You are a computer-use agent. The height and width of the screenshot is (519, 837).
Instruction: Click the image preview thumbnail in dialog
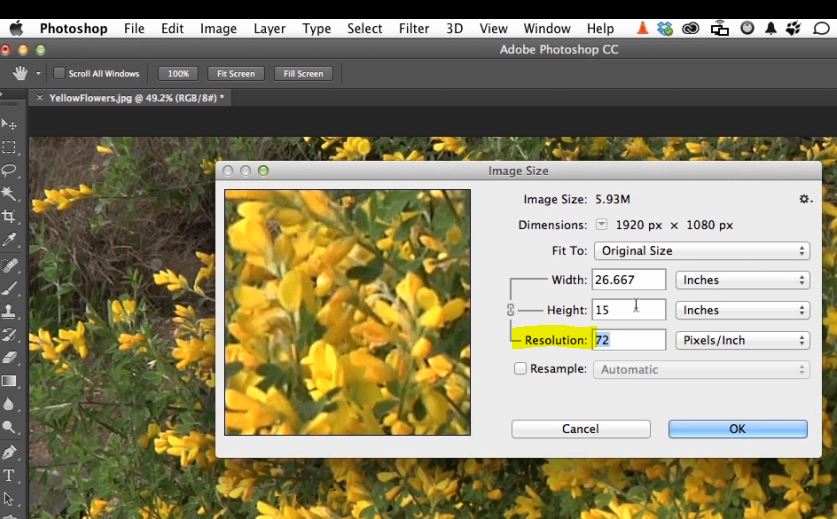(347, 312)
